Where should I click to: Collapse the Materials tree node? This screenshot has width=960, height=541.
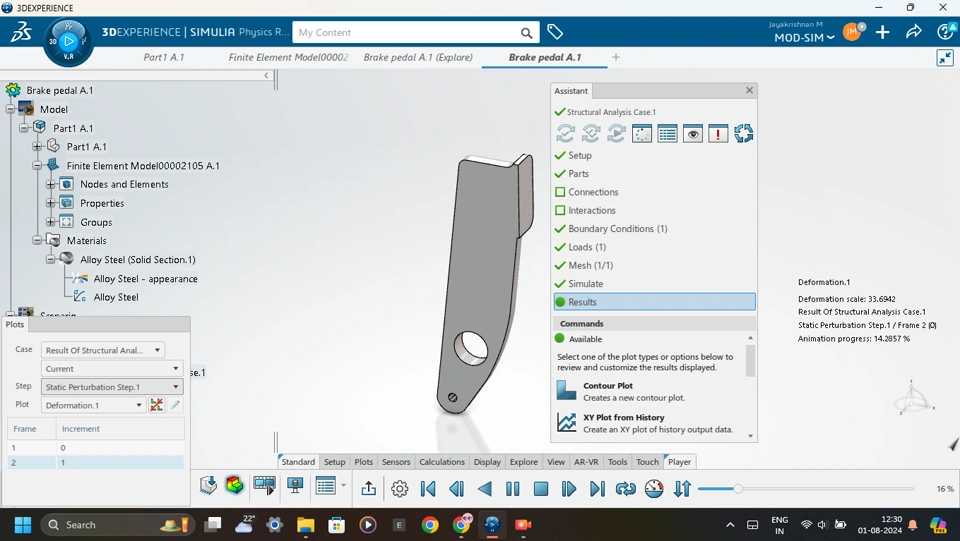(37, 241)
